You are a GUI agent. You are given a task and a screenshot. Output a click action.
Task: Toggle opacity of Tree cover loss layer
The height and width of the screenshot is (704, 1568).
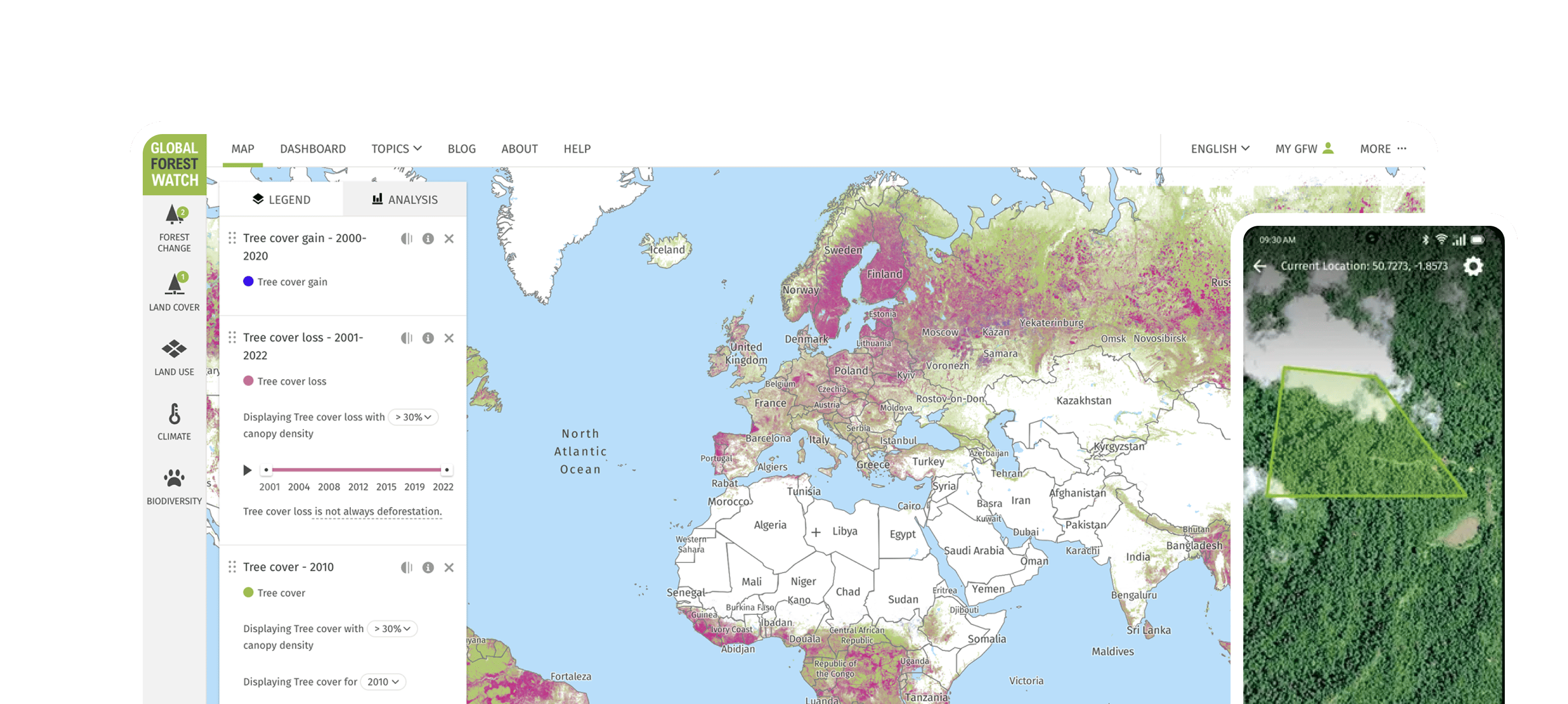click(407, 337)
